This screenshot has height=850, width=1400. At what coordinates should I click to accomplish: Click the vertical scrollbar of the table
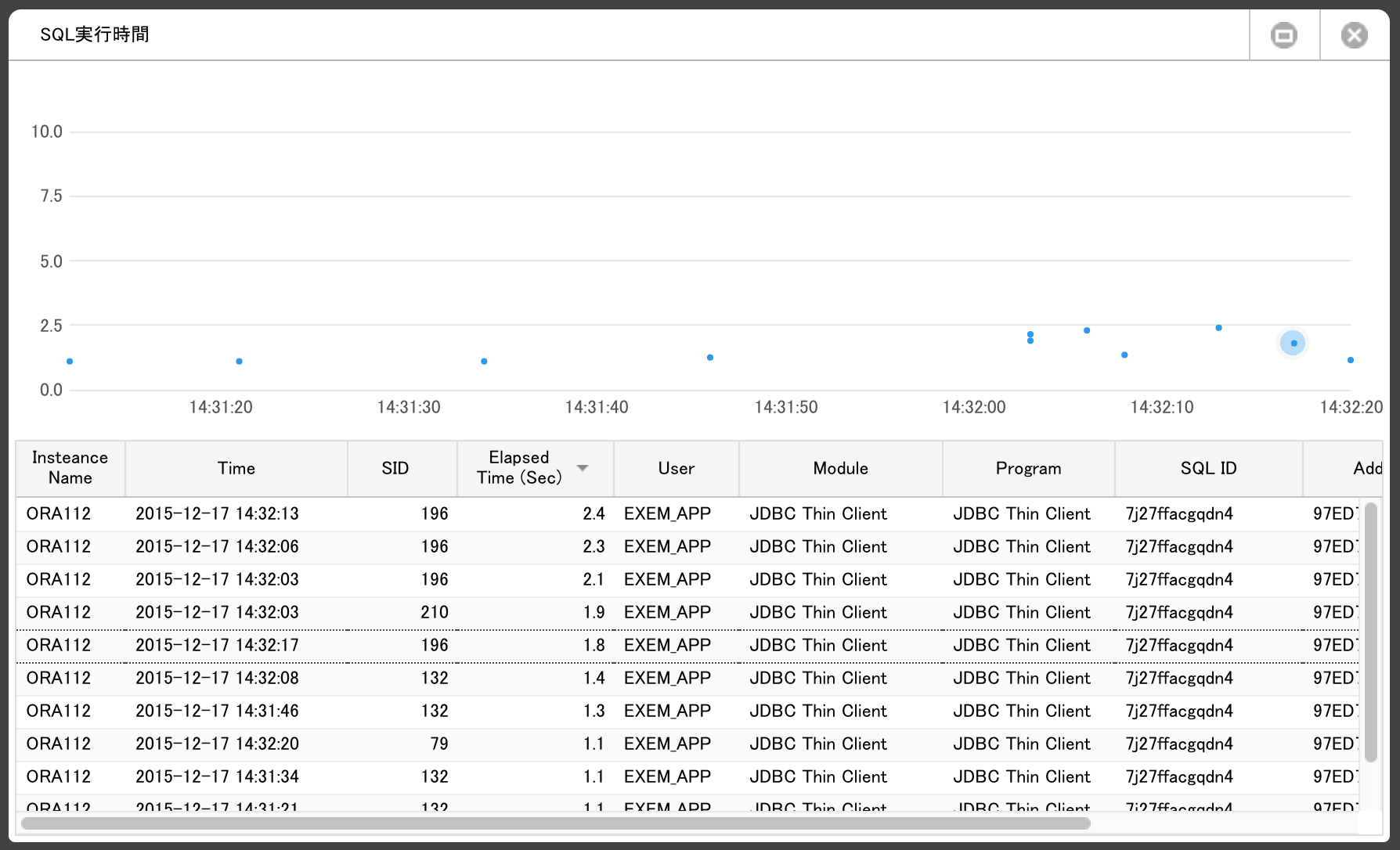point(1370,632)
